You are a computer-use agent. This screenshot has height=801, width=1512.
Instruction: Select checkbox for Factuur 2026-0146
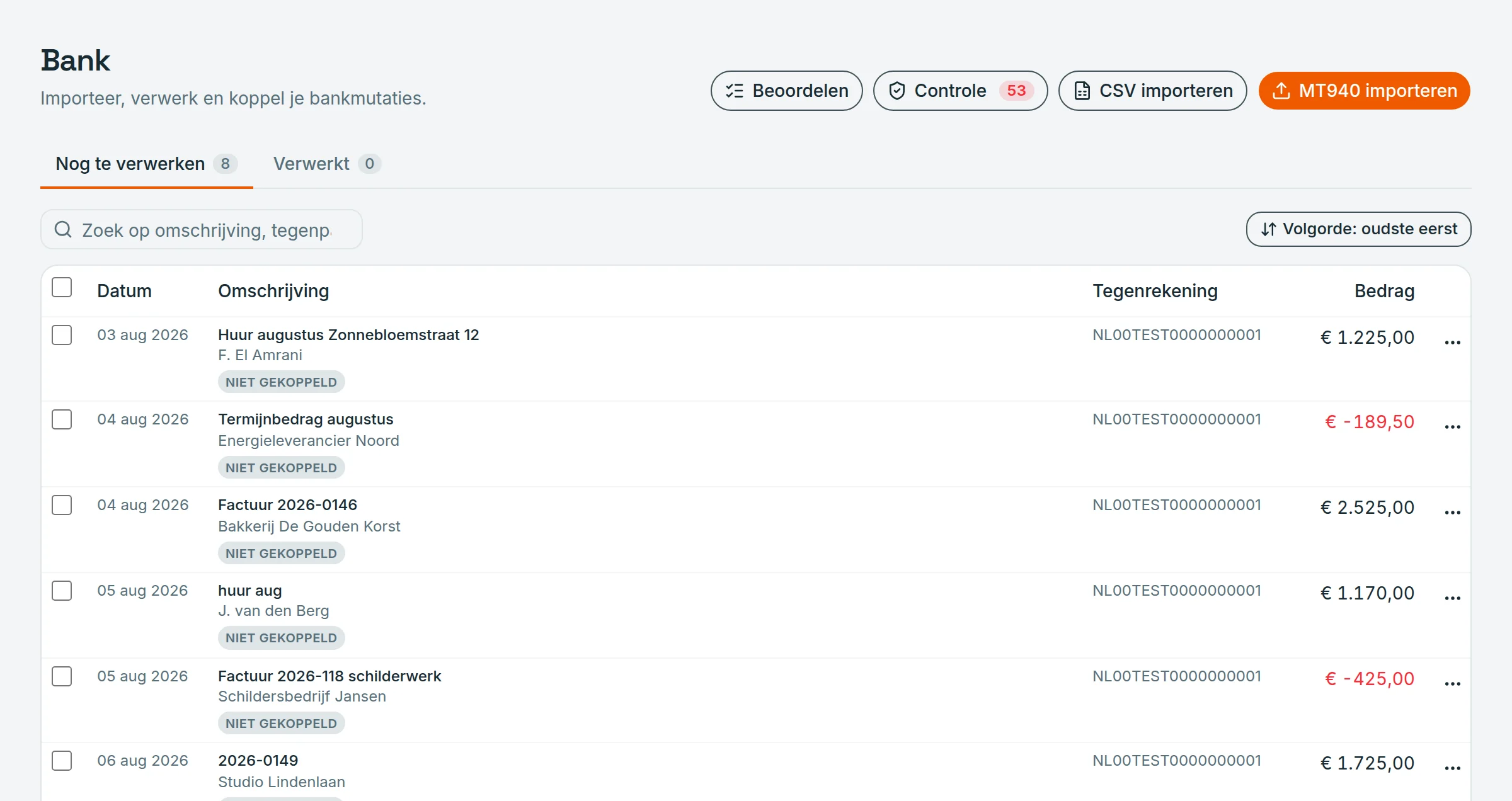[x=62, y=505]
